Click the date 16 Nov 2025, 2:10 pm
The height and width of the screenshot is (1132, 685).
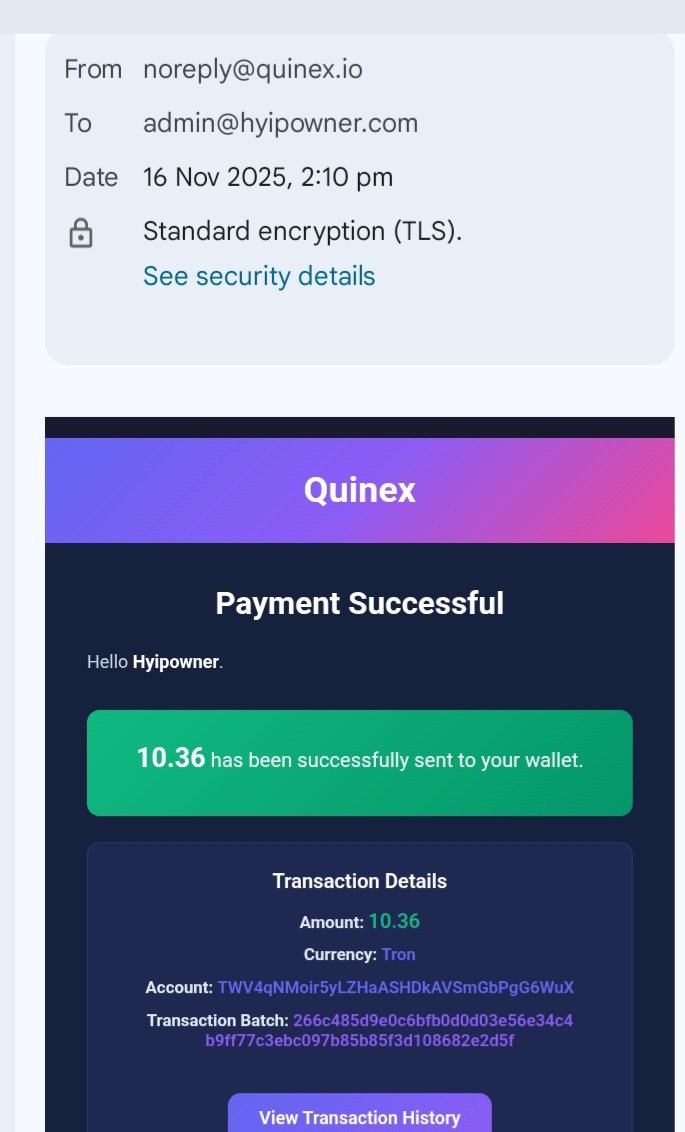coord(267,177)
